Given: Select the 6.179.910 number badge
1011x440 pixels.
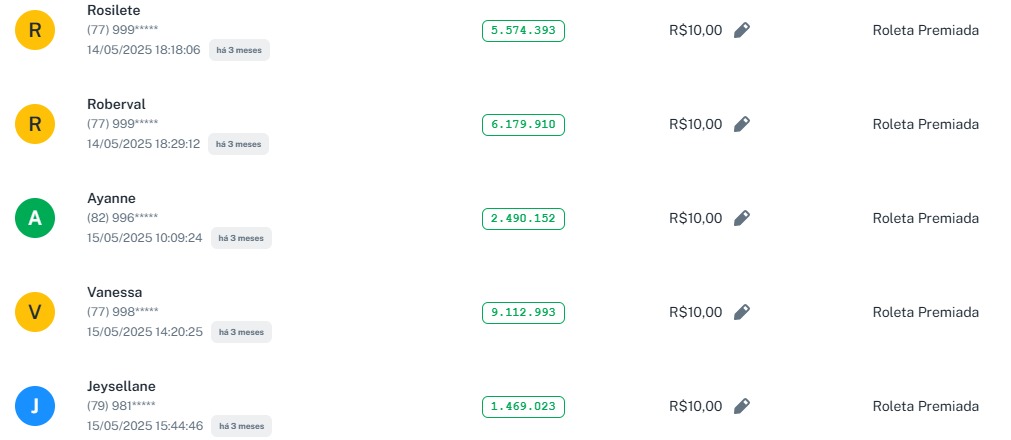Looking at the screenshot, I should [x=523, y=124].
